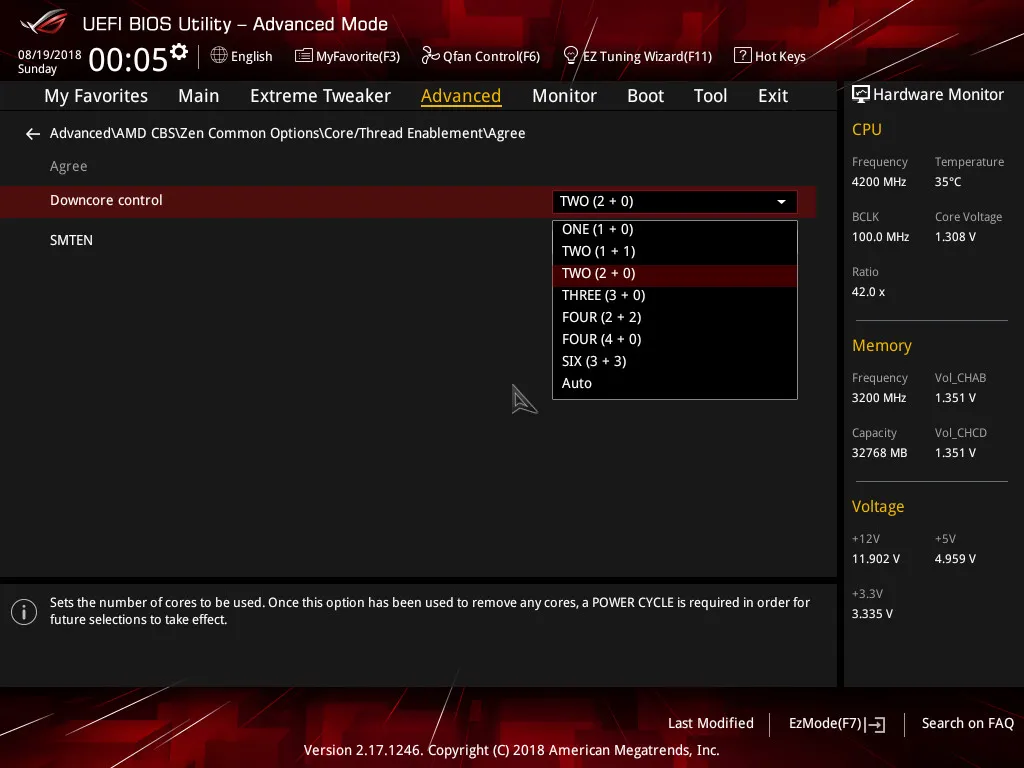
Task: Click the EZ Tuning Wizard lightbulb icon
Action: click(570, 56)
